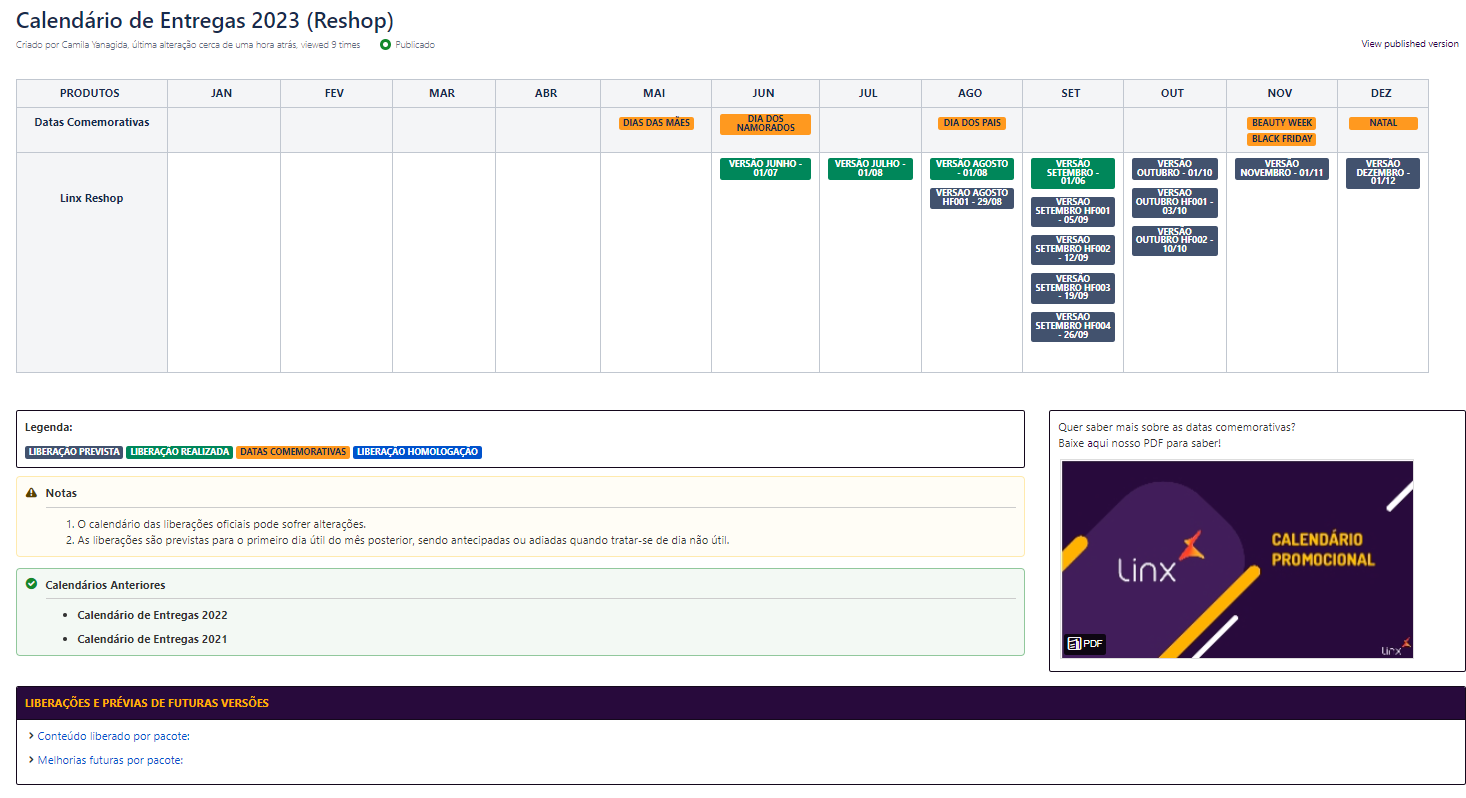This screenshot has width=1466, height=798.
Task: Click the Datas Comemorativas row label
Action: 92,122
